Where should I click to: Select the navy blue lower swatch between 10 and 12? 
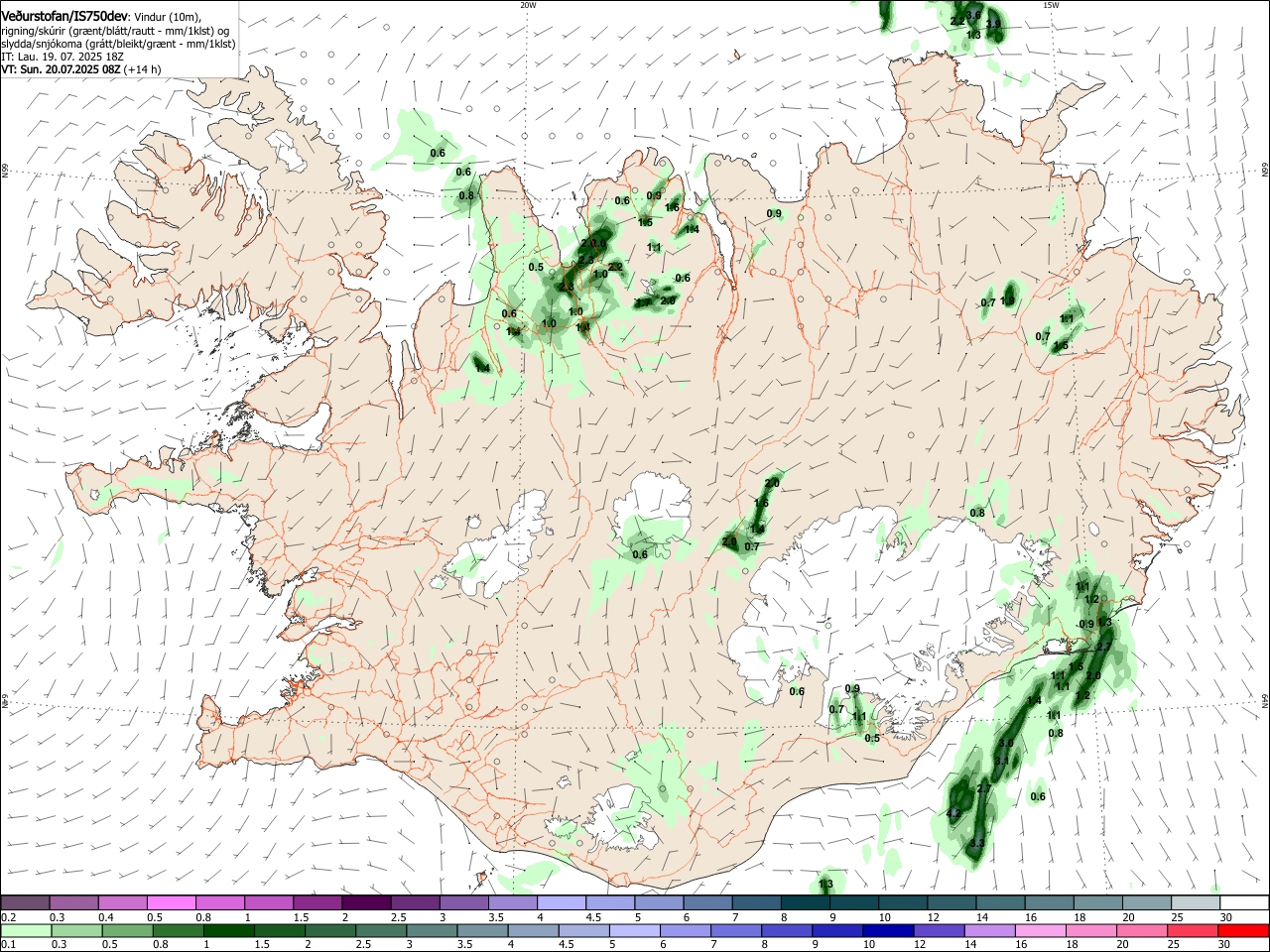coord(887,930)
